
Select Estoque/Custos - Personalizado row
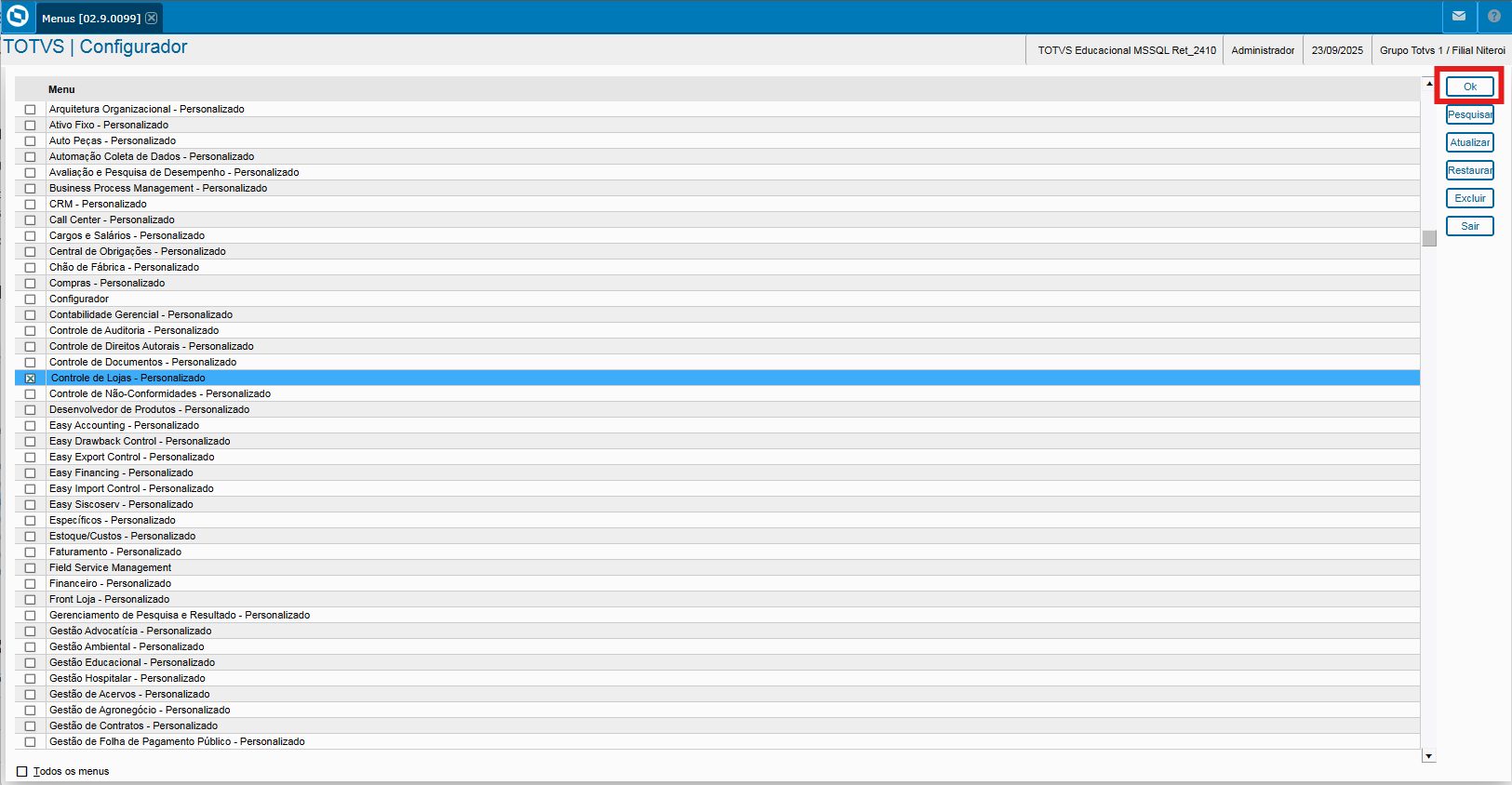pyautogui.click(x=717, y=537)
